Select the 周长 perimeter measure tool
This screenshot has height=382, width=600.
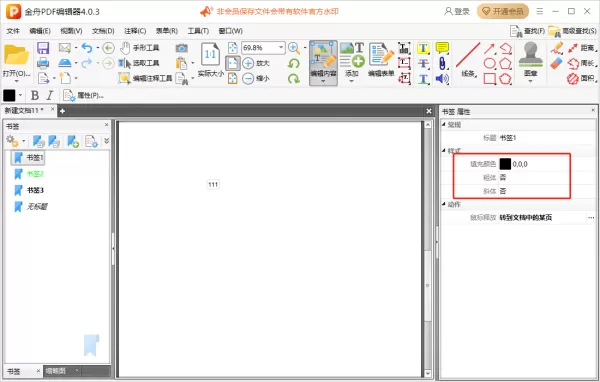[581, 63]
